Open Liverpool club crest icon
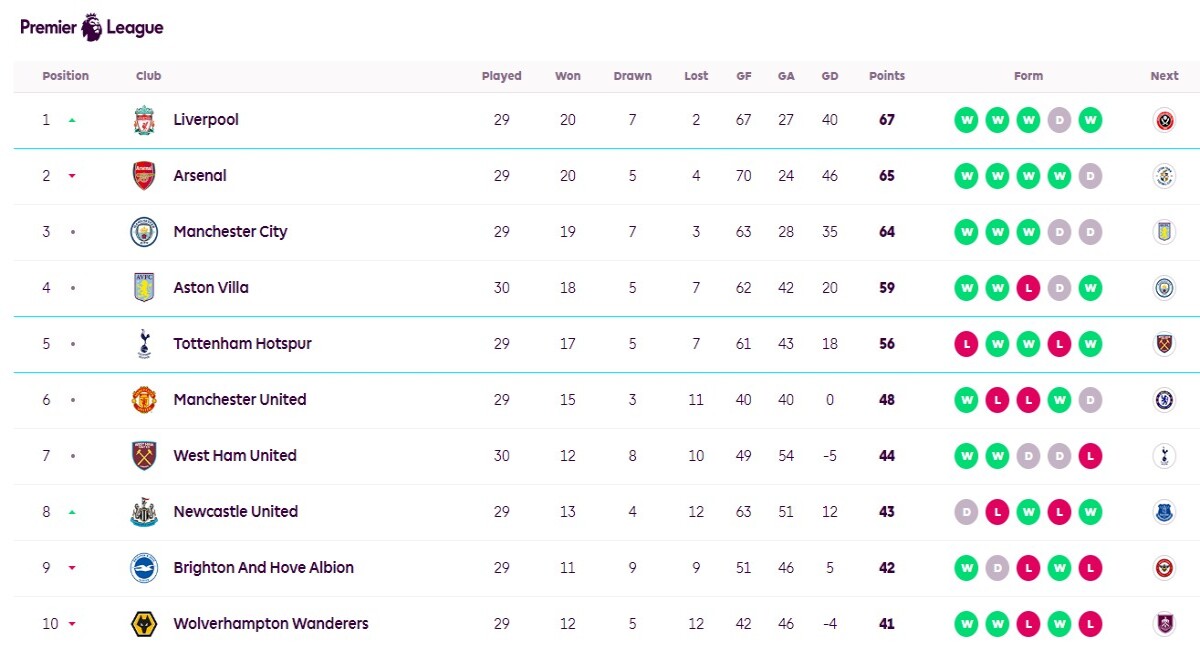This screenshot has height=647, width=1200. 144,120
